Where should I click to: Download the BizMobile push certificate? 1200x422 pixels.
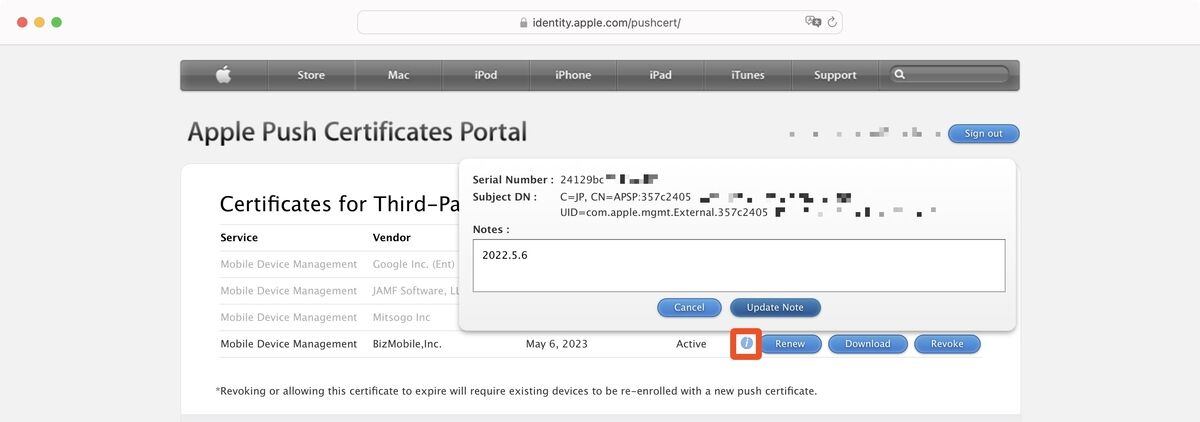[867, 344]
